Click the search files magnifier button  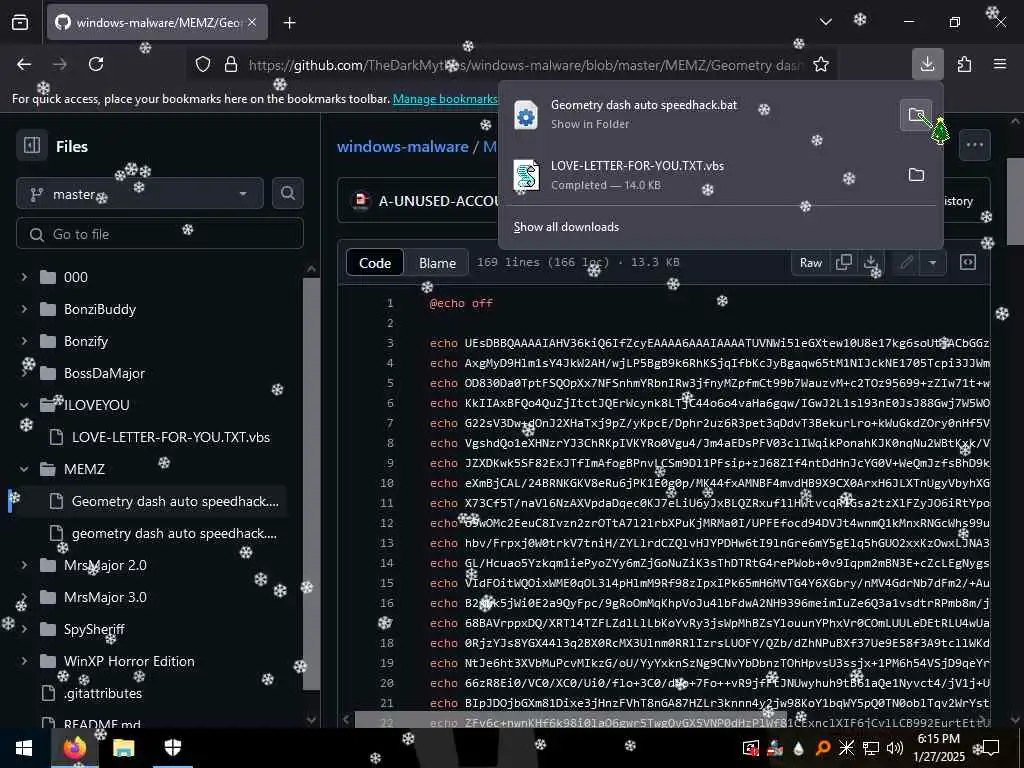(x=288, y=194)
